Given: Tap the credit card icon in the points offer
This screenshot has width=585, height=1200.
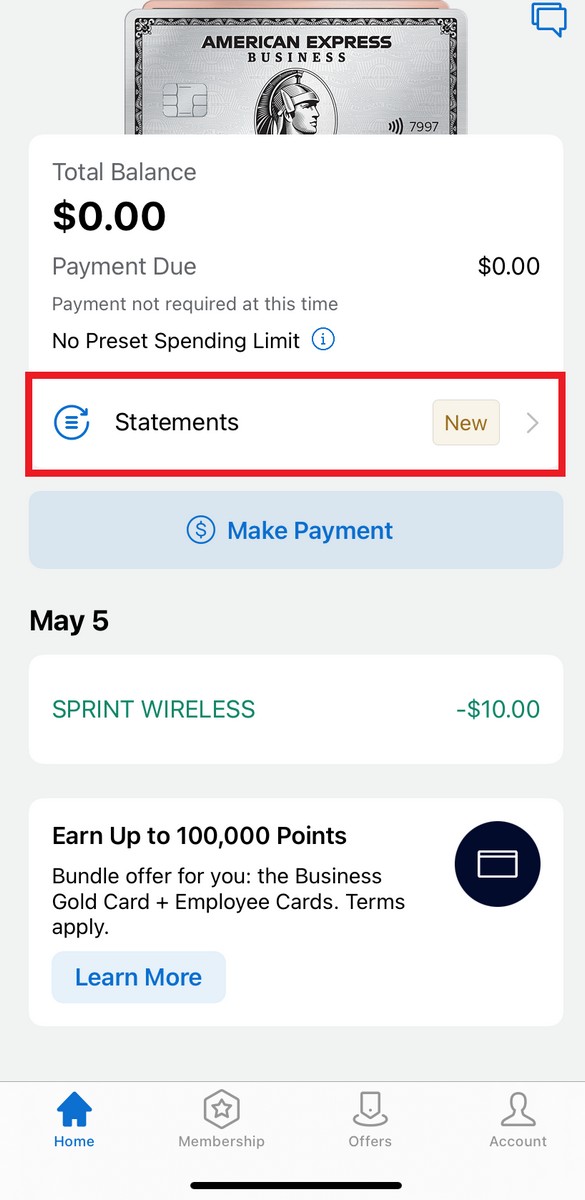Looking at the screenshot, I should tap(497, 863).
